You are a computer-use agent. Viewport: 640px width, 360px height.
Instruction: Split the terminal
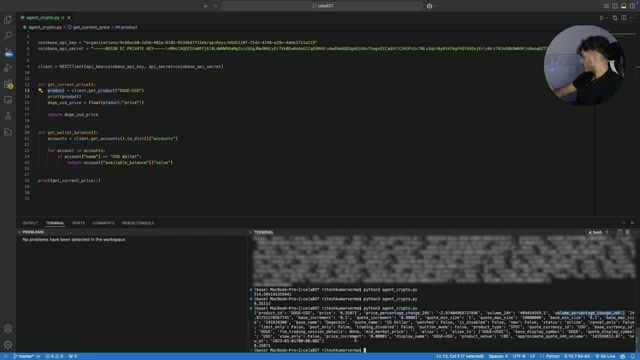coord(620,232)
